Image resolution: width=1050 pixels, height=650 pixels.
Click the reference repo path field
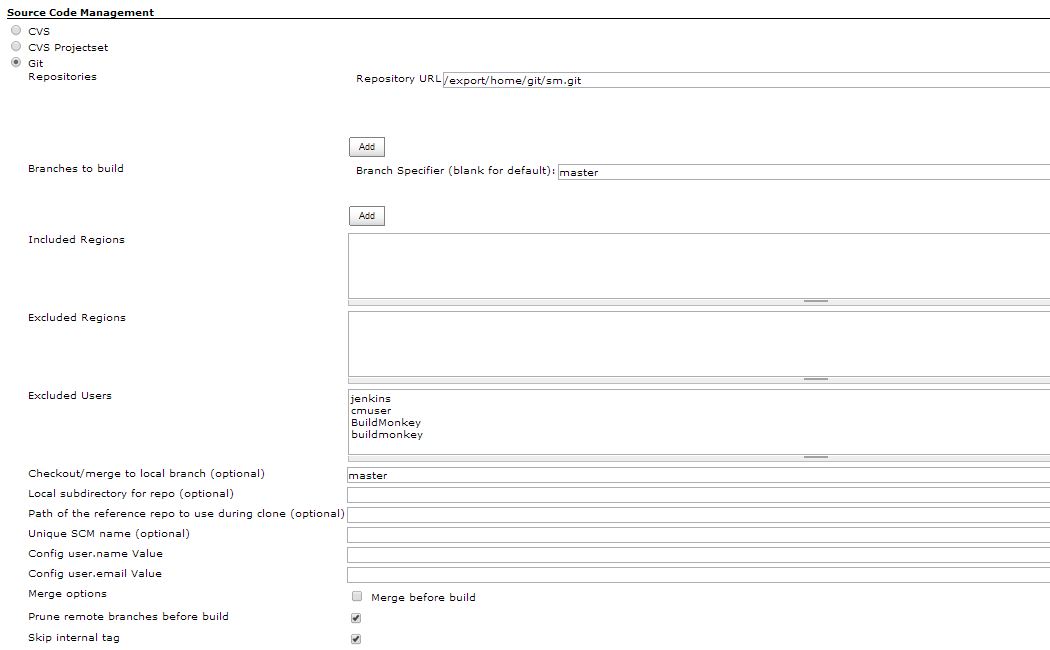[698, 514]
